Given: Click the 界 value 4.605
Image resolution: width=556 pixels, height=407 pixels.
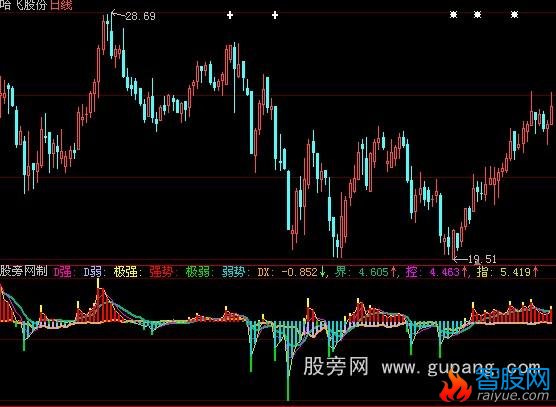Looking at the screenshot, I should [374, 272].
